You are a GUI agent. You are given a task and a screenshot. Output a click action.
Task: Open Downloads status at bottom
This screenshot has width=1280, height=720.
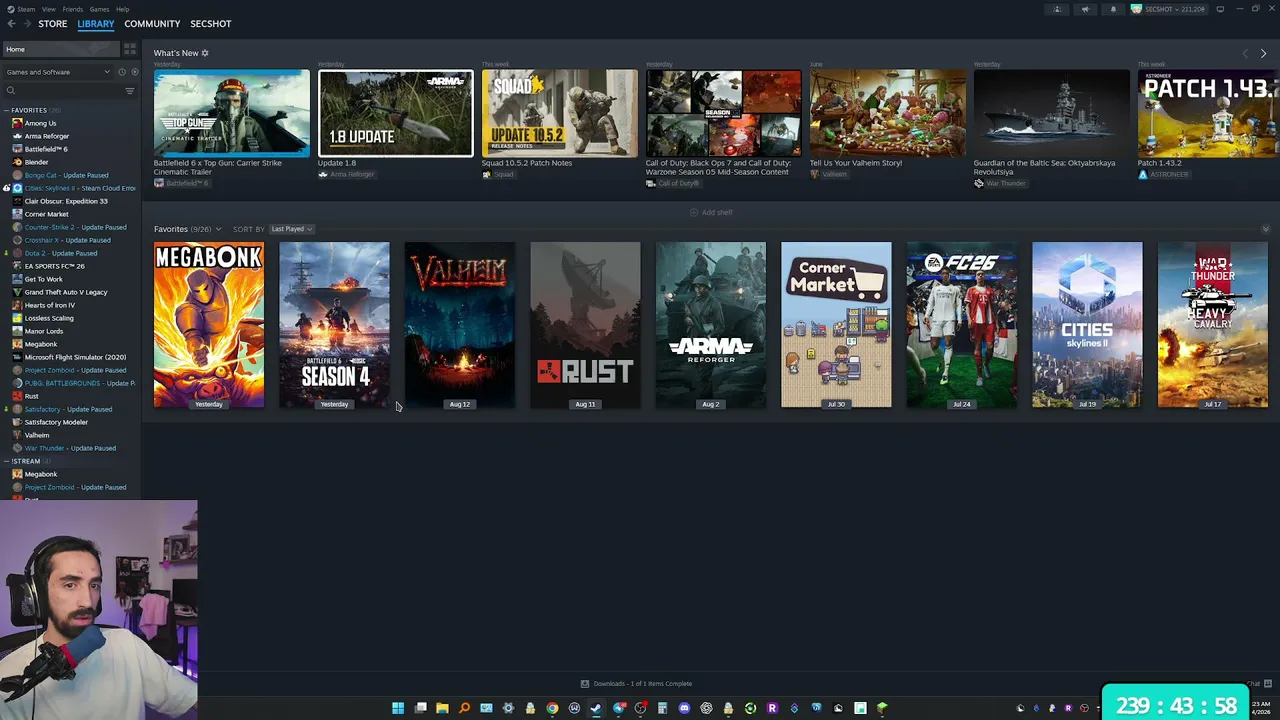click(x=643, y=684)
